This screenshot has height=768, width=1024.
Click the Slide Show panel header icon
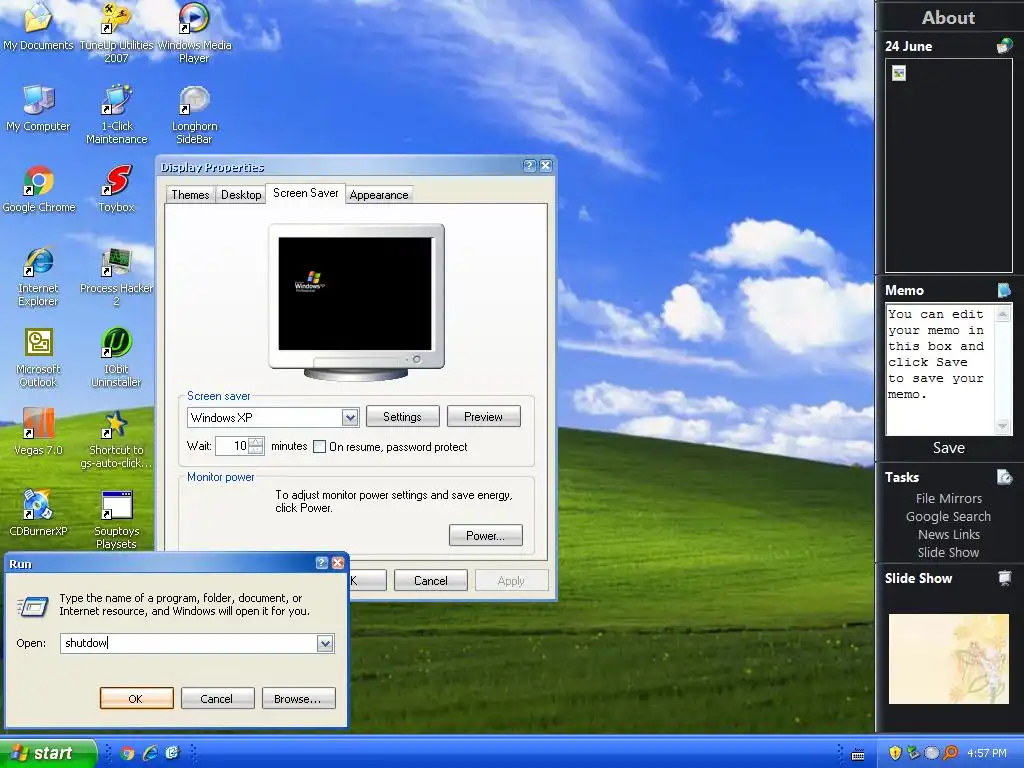tap(1004, 578)
